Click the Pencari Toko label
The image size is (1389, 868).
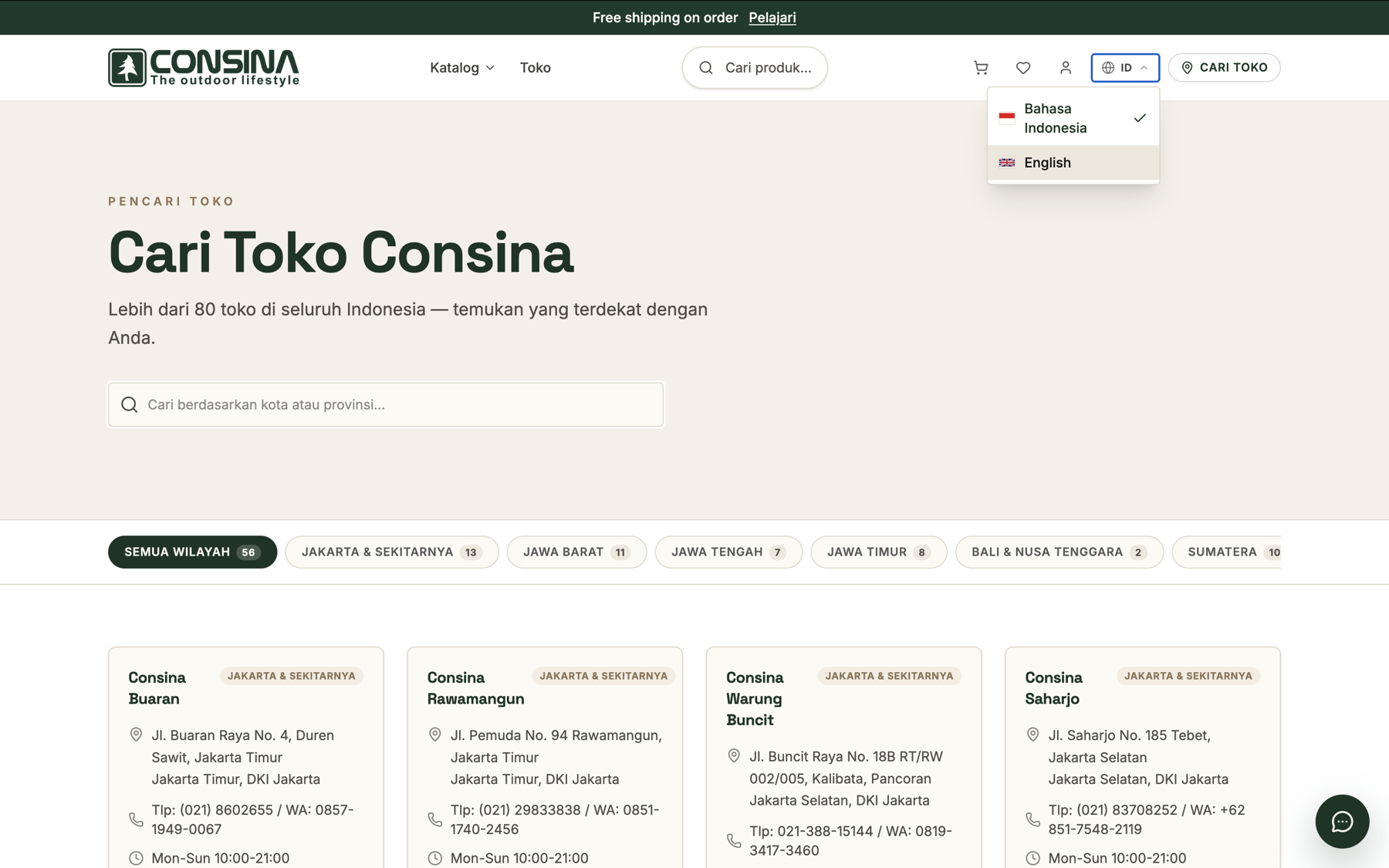point(171,201)
